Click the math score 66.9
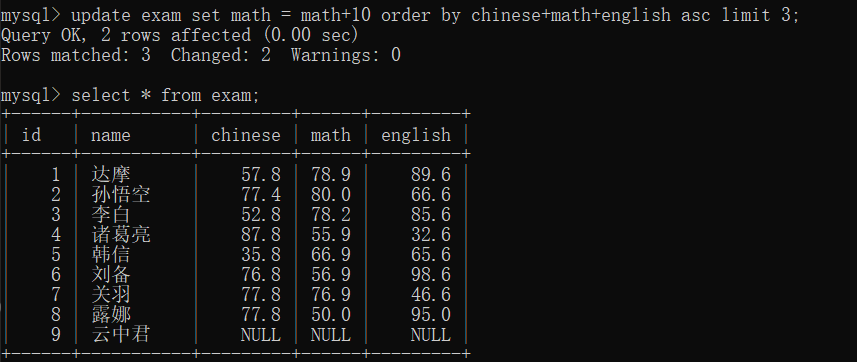 (331, 255)
